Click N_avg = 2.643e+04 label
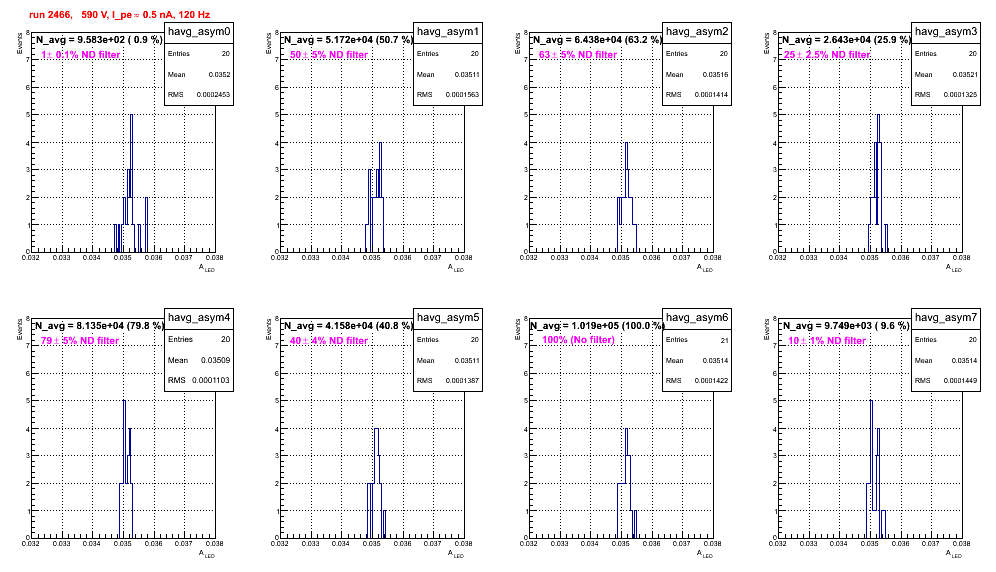 tap(846, 39)
